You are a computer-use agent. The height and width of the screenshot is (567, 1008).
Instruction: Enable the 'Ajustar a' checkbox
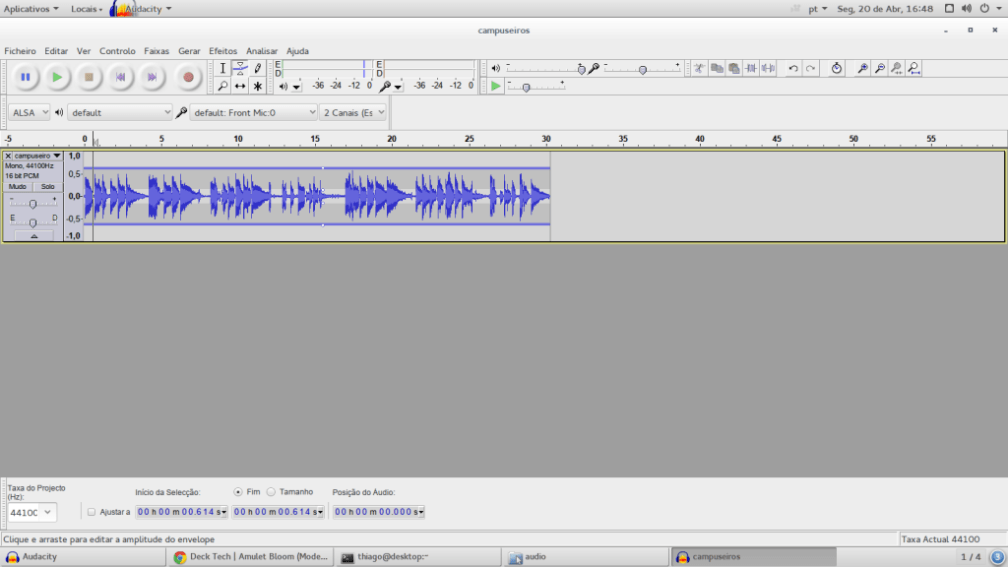tap(92, 512)
